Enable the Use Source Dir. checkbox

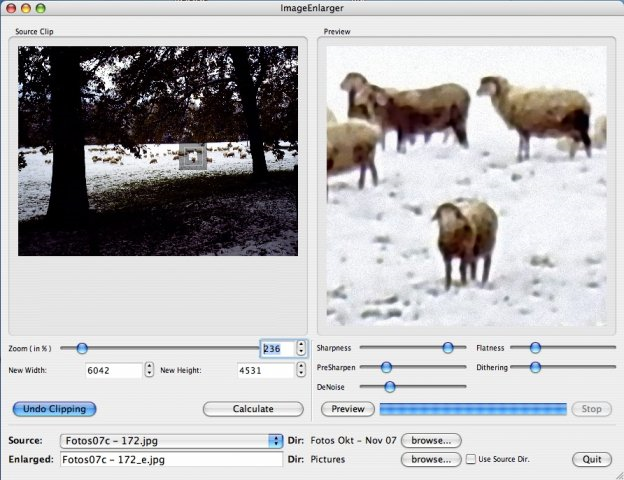[471, 460]
